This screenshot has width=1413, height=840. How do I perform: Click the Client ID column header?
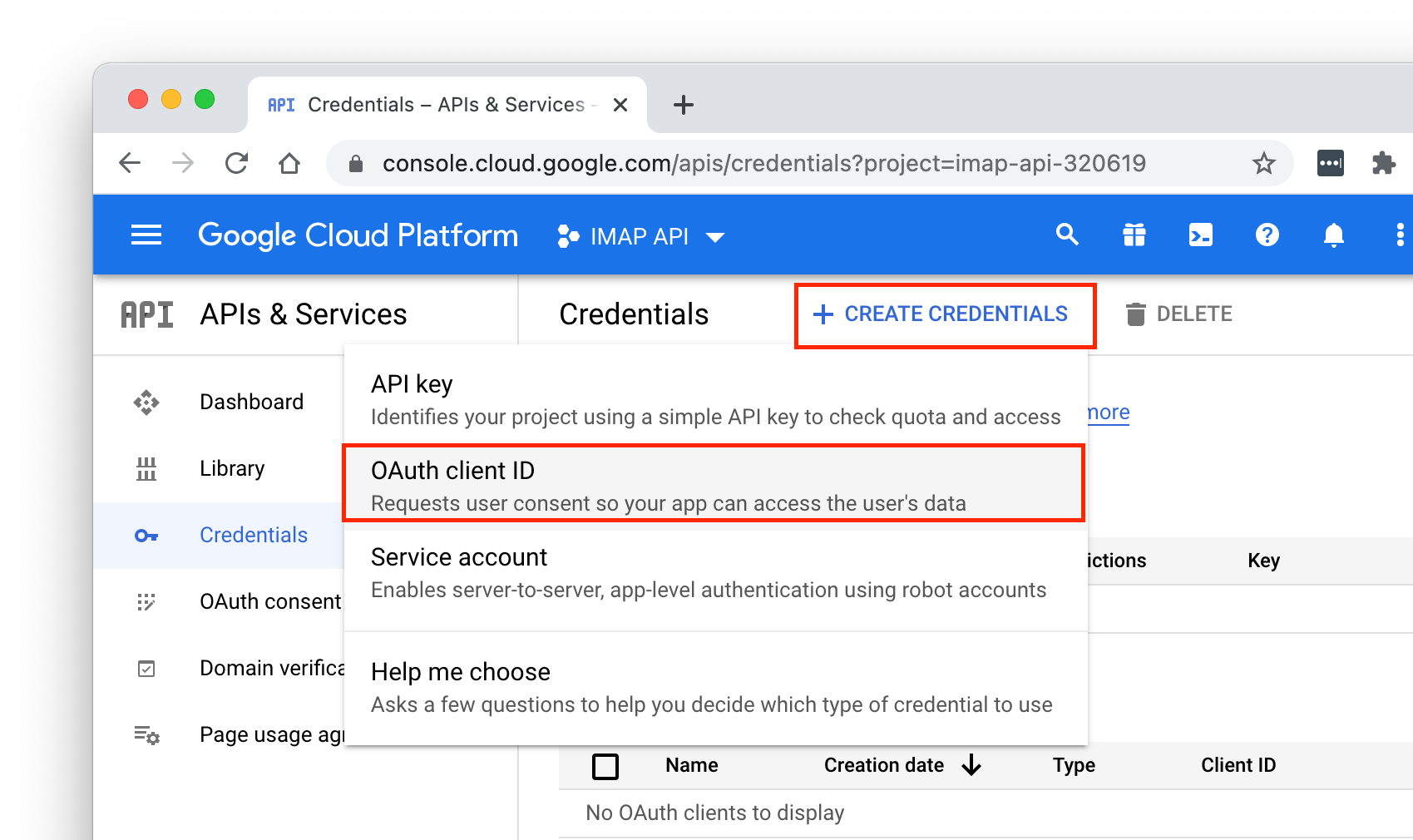[x=1238, y=765]
